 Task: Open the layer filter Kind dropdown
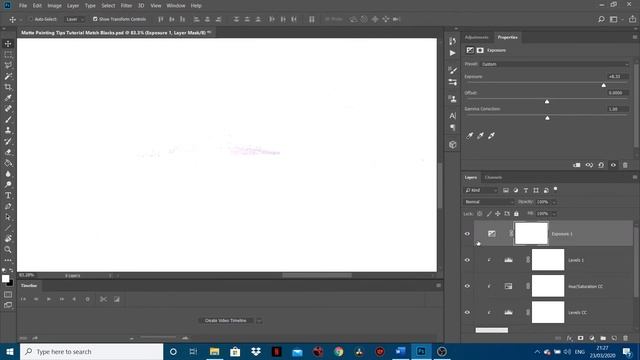(x=481, y=190)
